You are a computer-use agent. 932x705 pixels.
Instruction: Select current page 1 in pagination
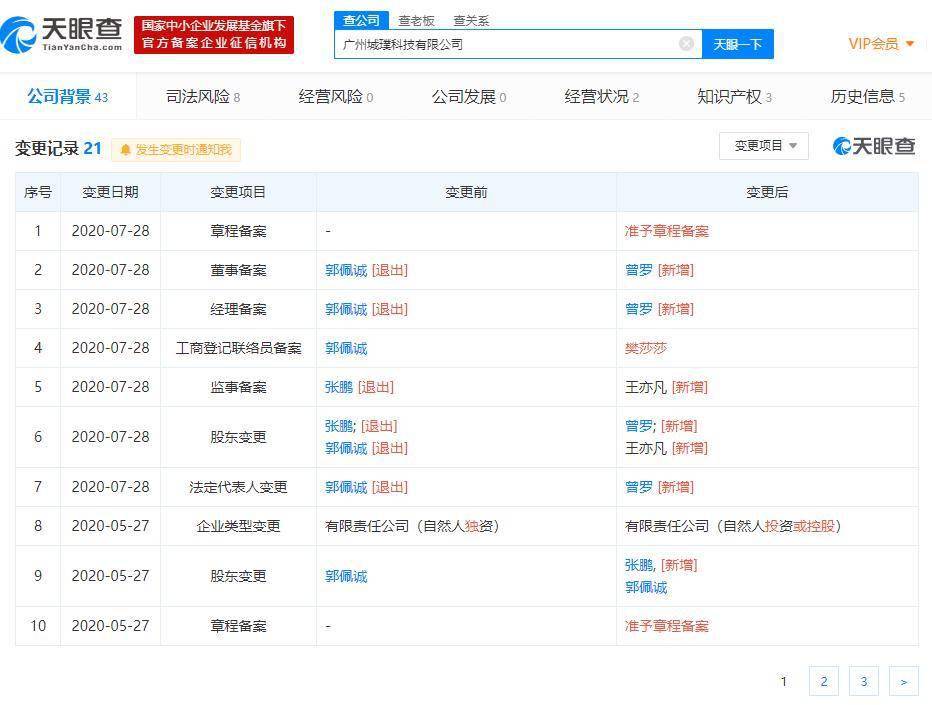[x=784, y=681]
